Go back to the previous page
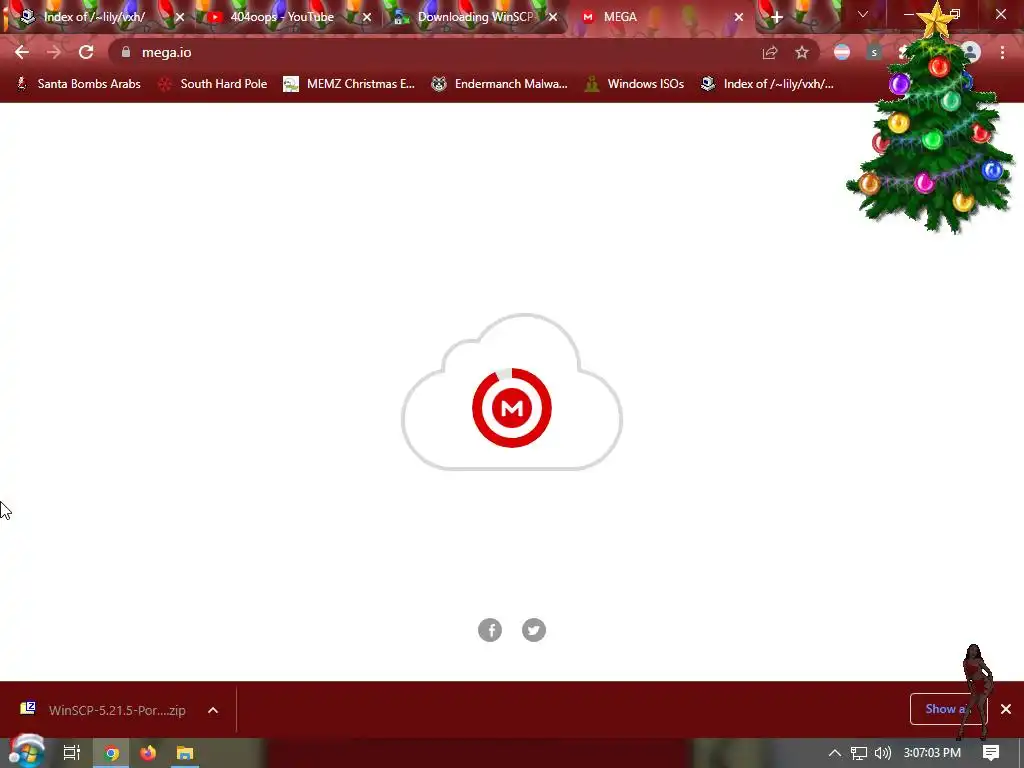Viewport: 1024px width, 768px height. coord(22,52)
